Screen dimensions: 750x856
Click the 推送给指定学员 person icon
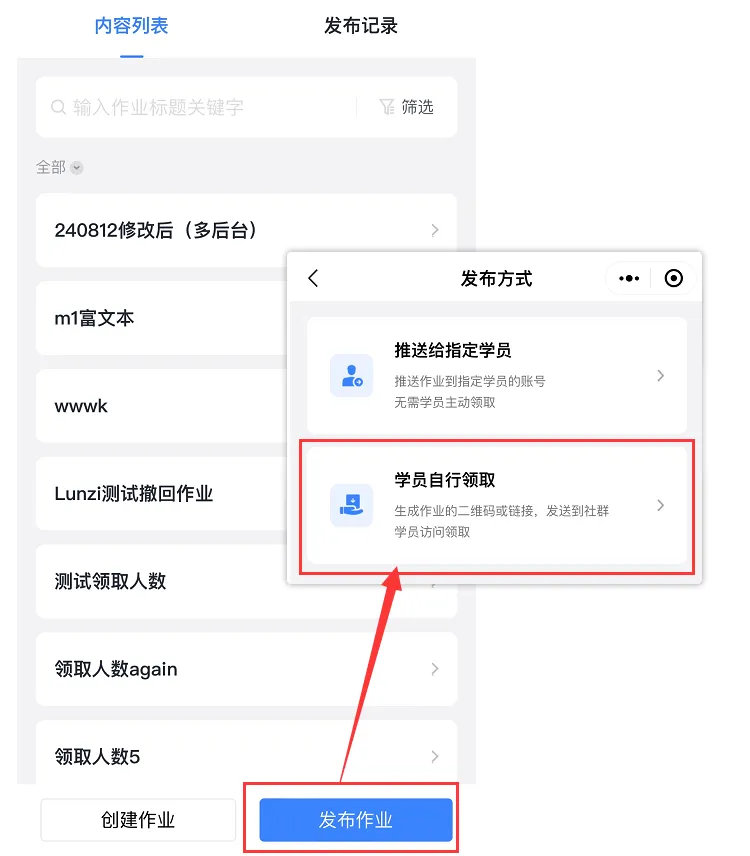pos(352,376)
